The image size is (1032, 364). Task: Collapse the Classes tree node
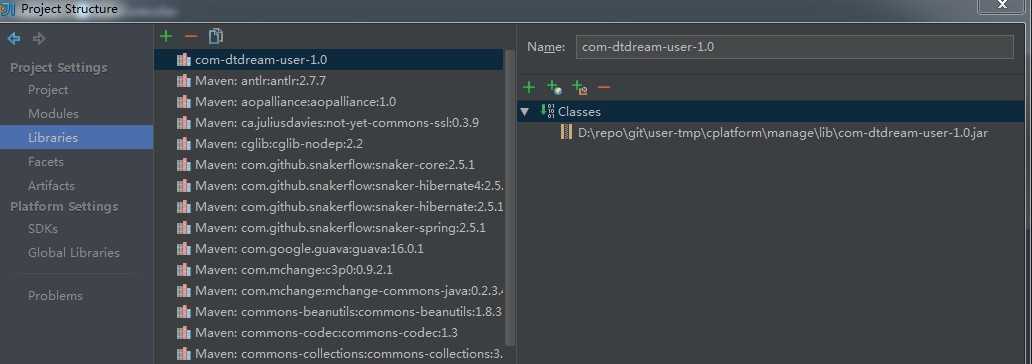tap(524, 111)
